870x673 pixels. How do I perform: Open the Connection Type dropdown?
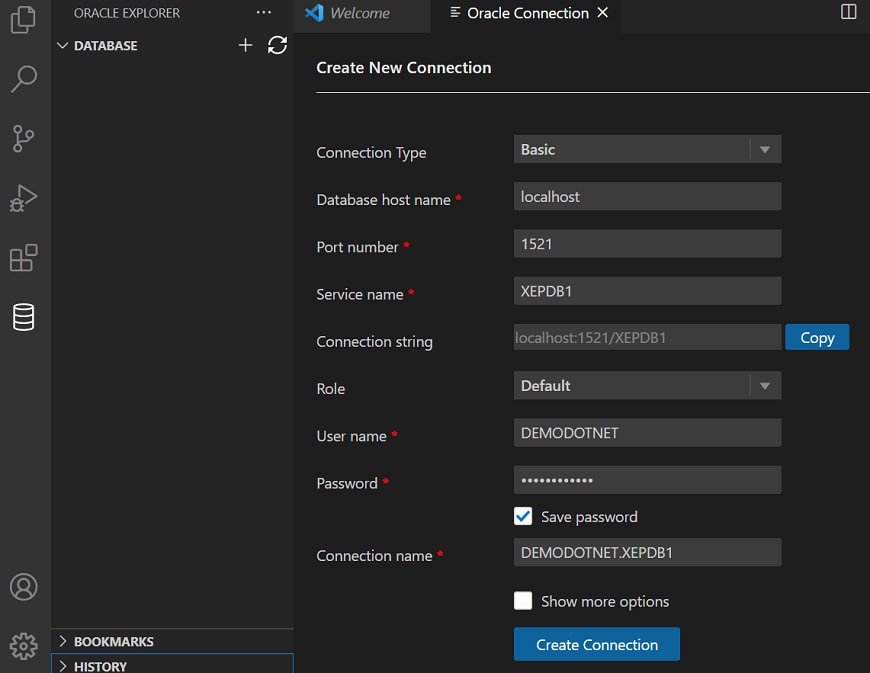coord(647,149)
